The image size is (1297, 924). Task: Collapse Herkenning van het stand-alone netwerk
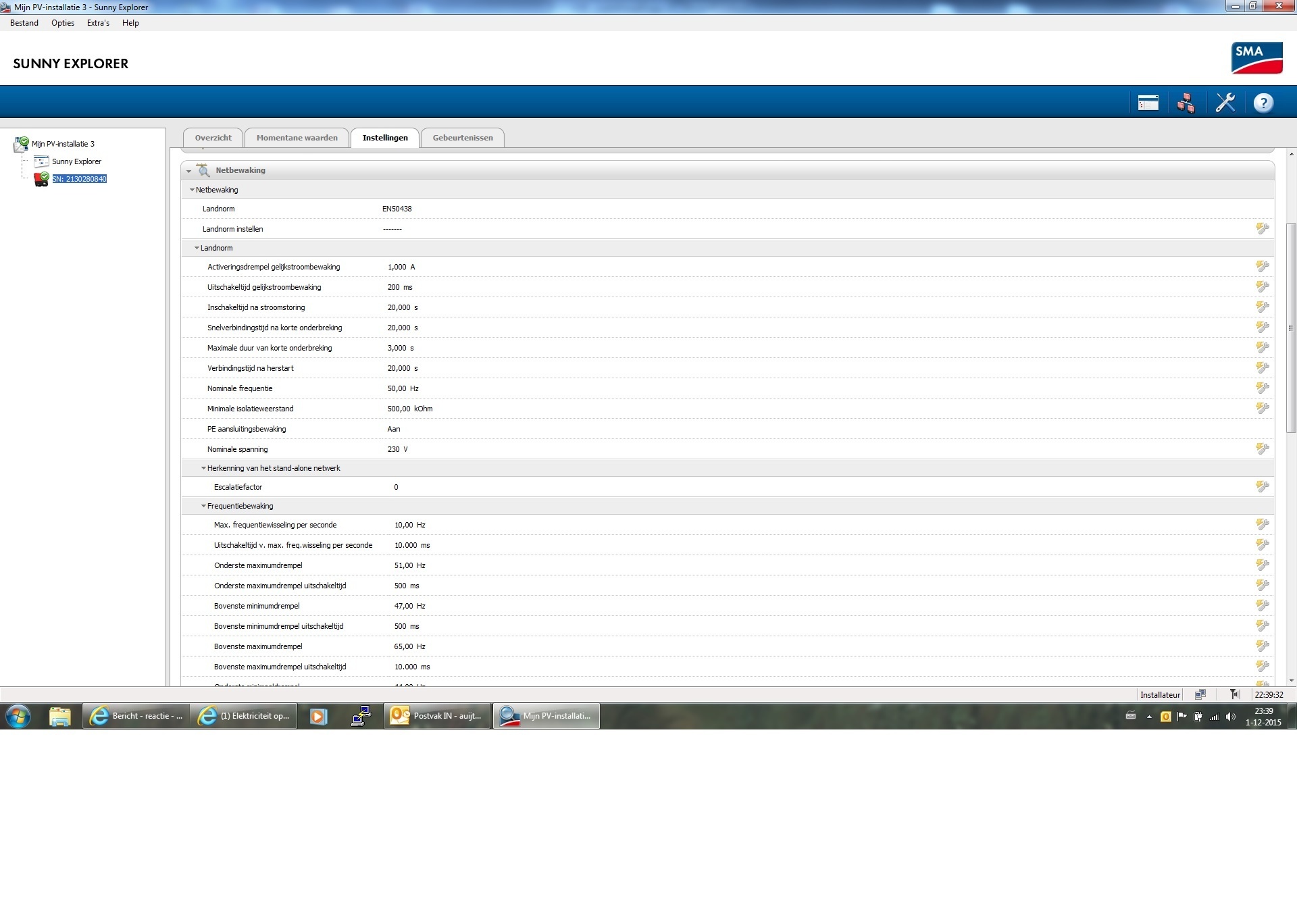[x=203, y=468]
